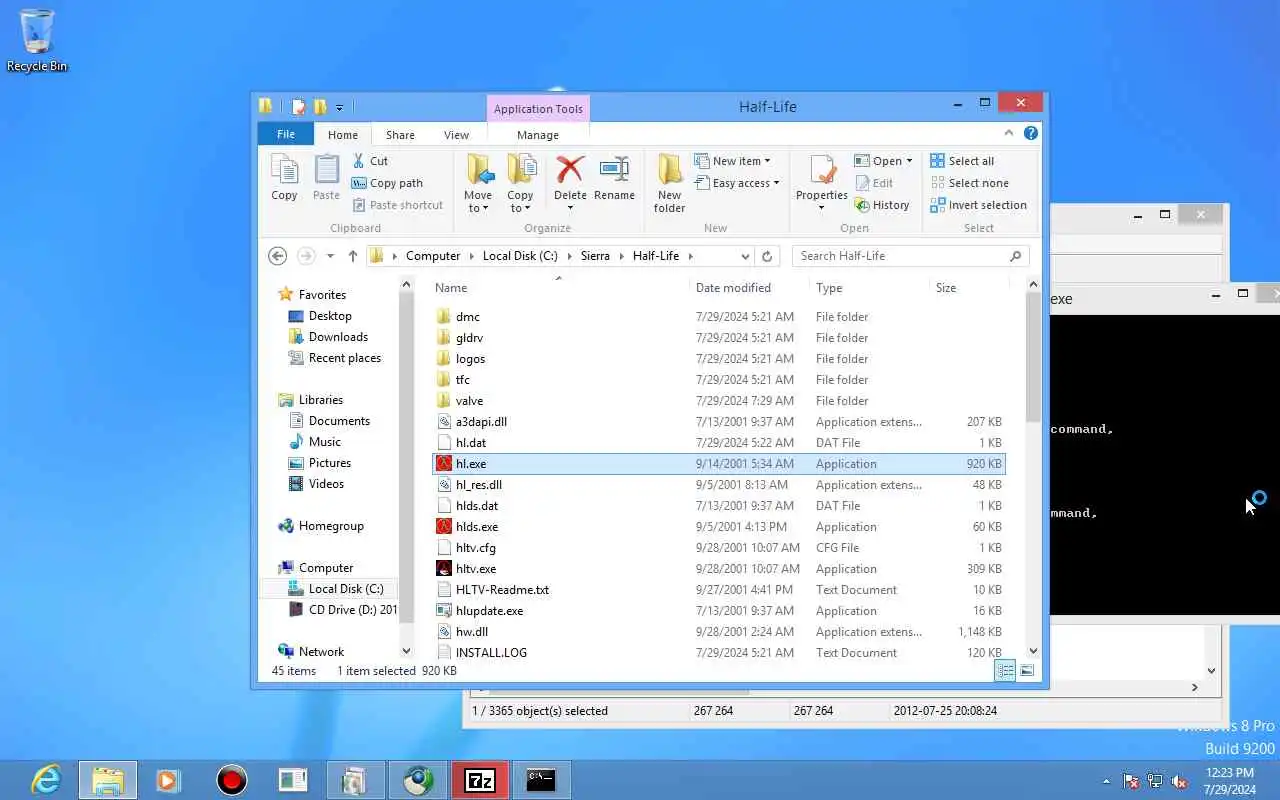Select the INSTALL.LOG file

point(491,653)
